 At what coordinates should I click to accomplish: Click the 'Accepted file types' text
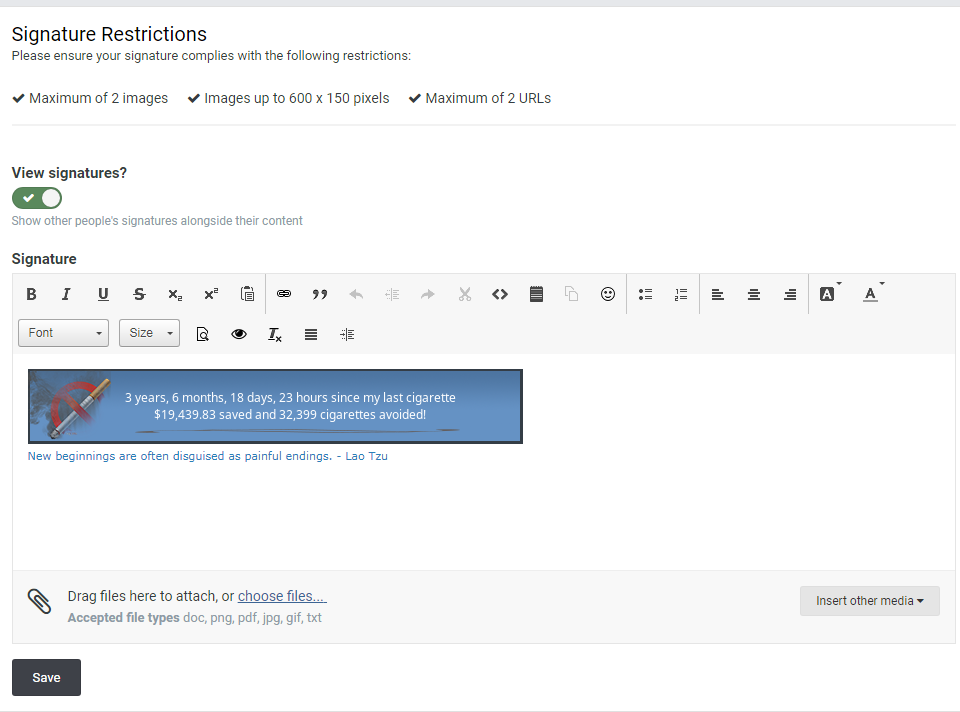124,618
